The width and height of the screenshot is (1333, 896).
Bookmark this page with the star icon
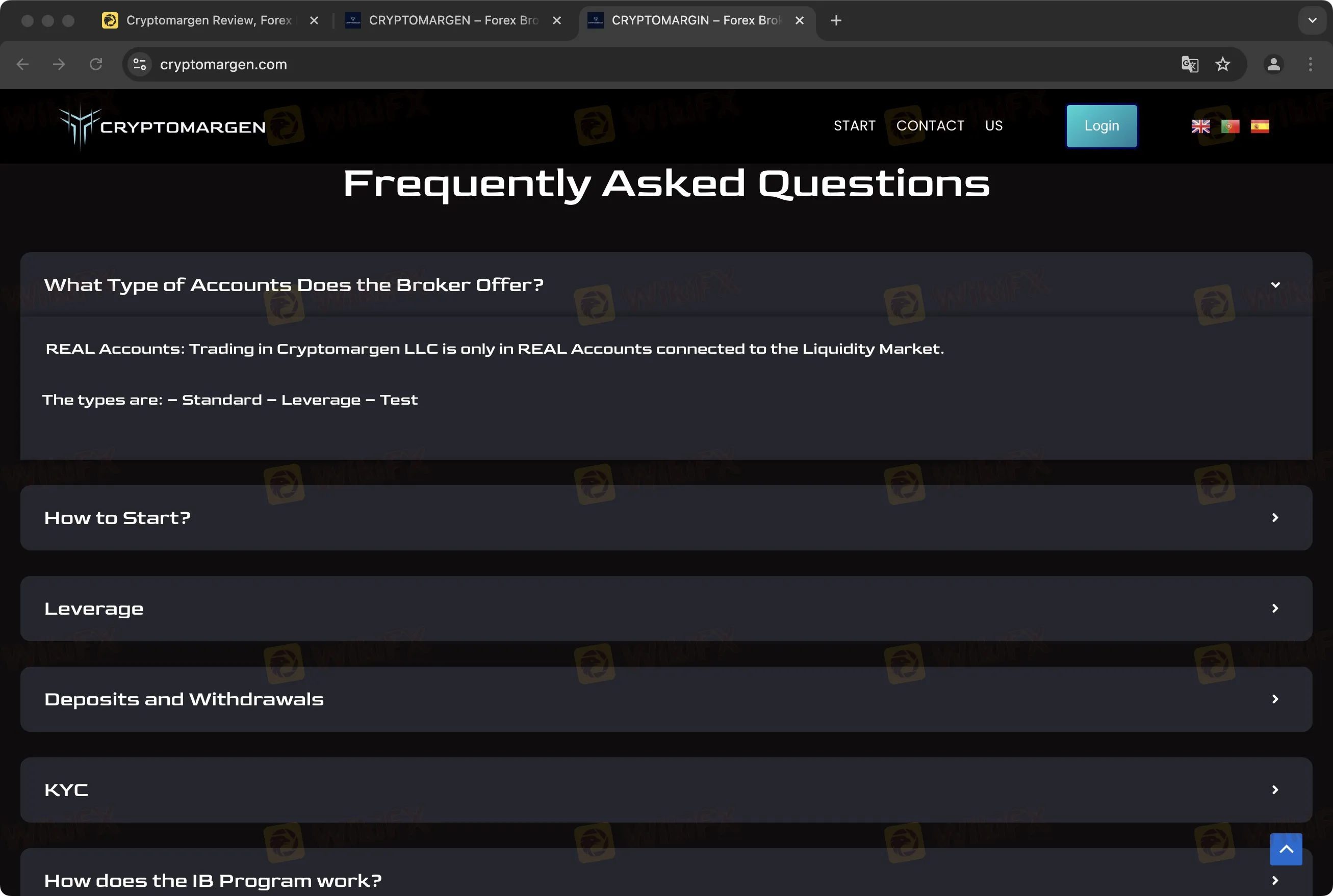click(1223, 64)
